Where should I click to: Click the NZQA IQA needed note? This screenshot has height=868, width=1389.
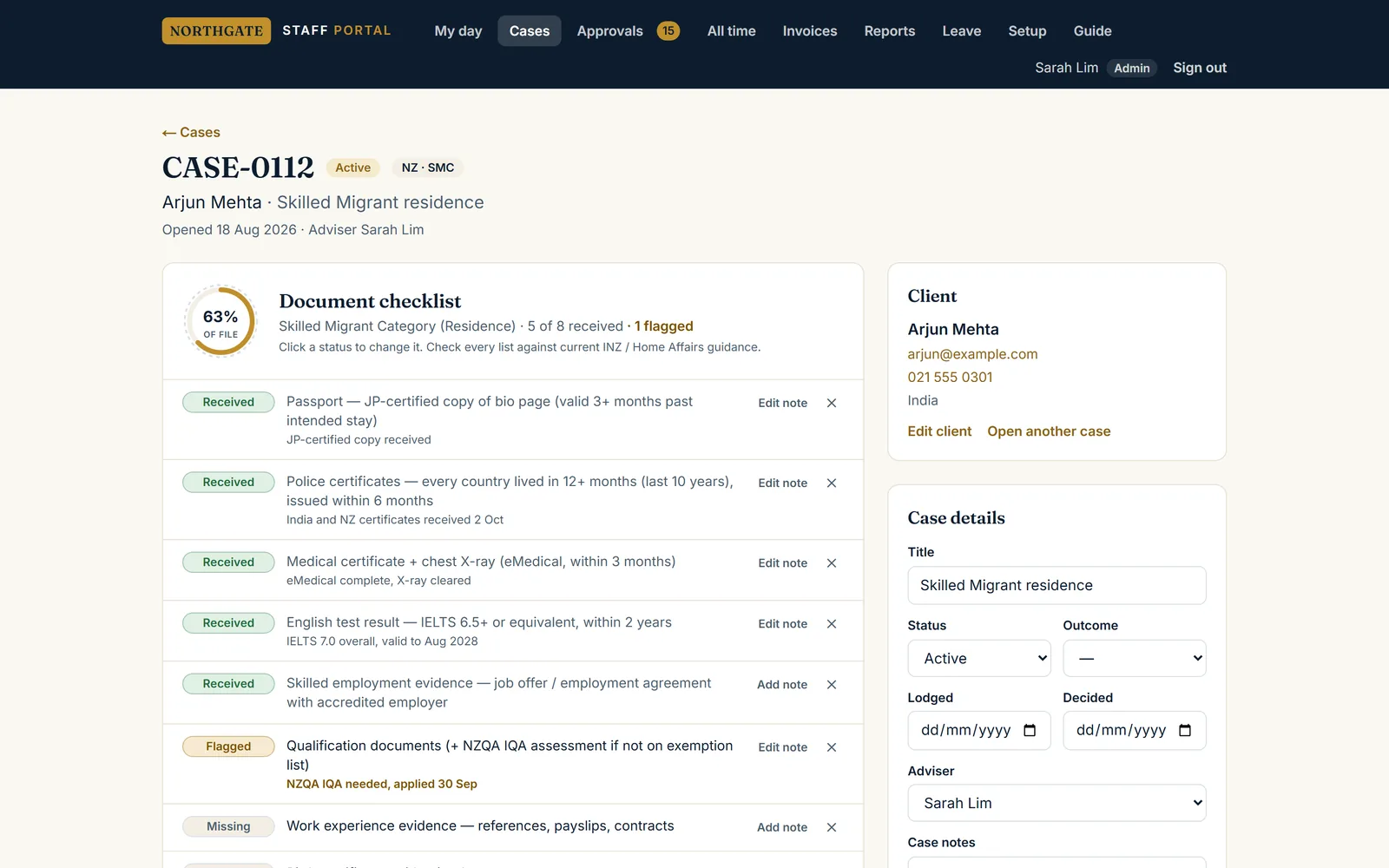coord(382,784)
